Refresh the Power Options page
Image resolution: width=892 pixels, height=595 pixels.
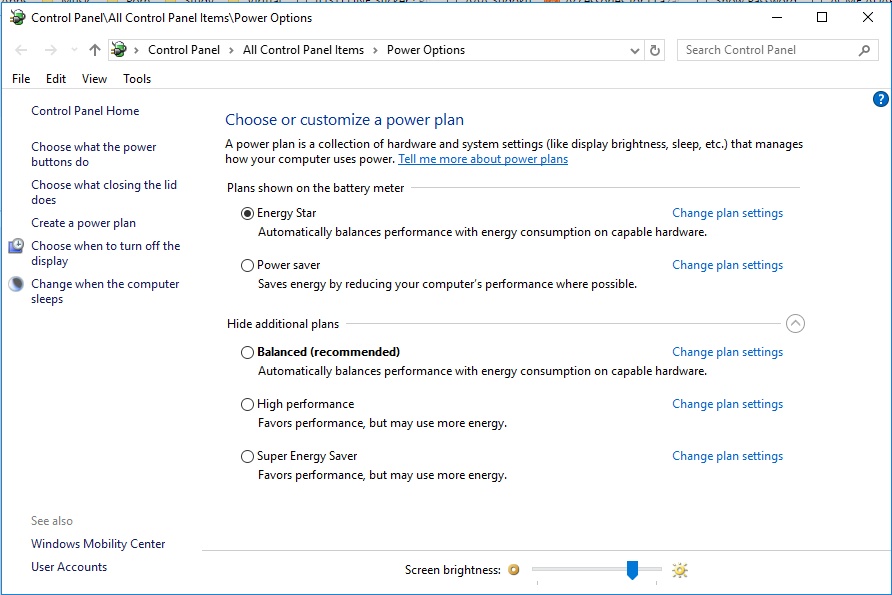tap(655, 50)
